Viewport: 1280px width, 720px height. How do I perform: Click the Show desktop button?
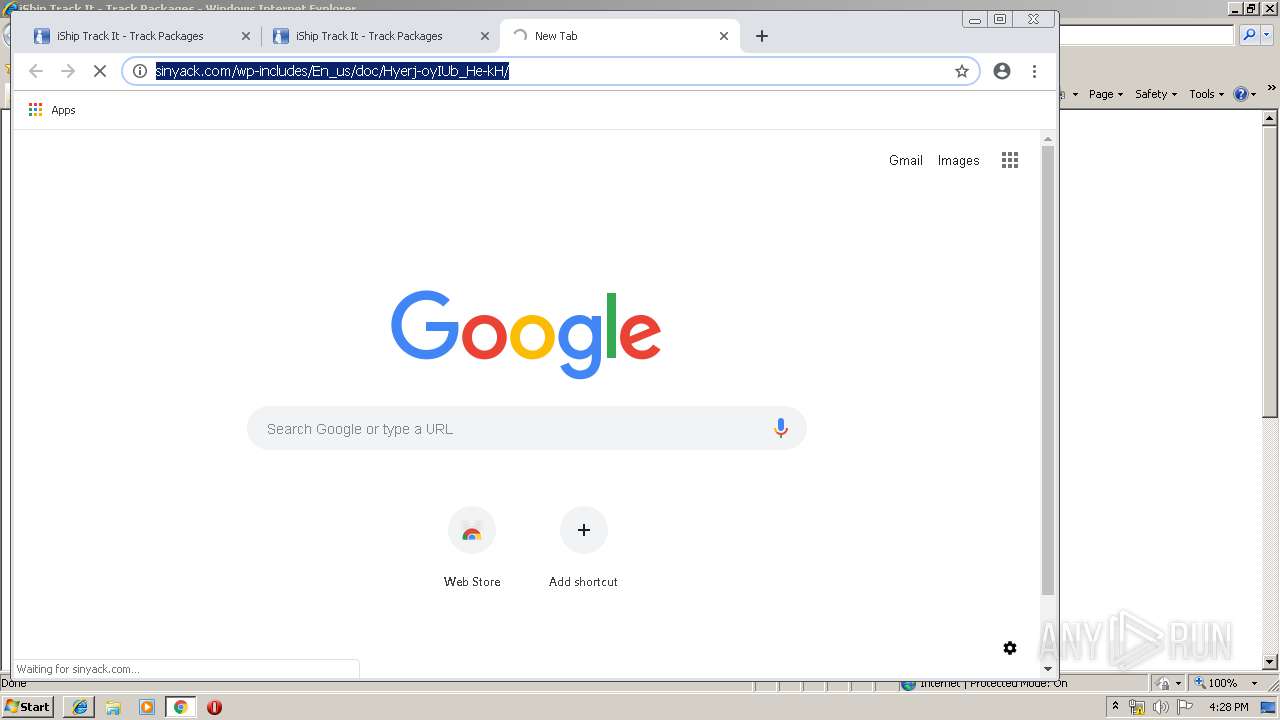point(1270,707)
